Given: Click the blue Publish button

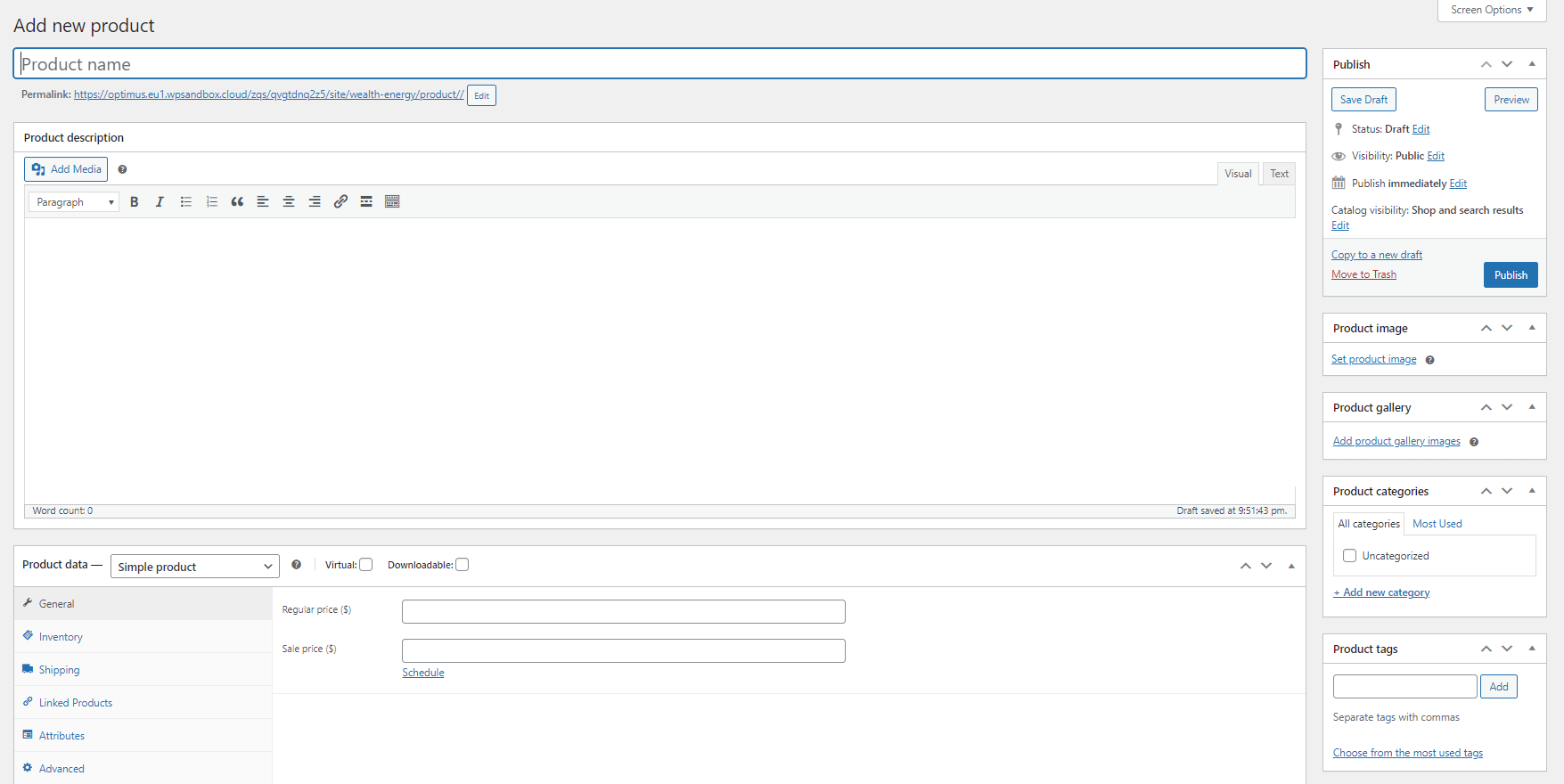Looking at the screenshot, I should coord(1511,275).
